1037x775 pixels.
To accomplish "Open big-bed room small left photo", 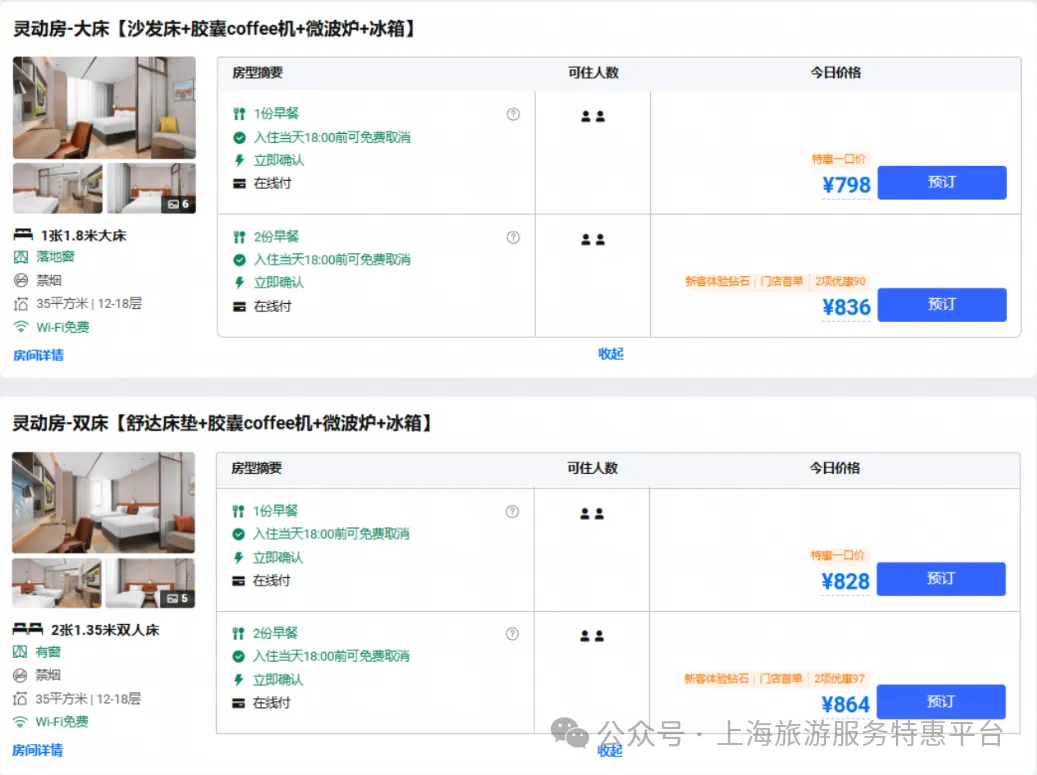I will (x=58, y=188).
